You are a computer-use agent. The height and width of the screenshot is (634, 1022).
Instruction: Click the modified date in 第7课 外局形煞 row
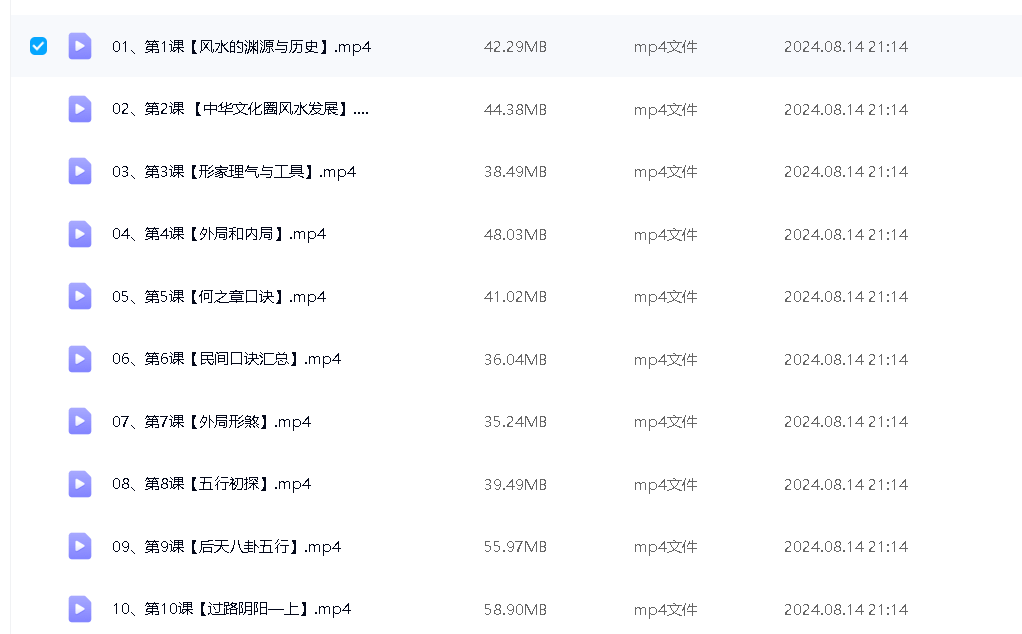(x=845, y=422)
